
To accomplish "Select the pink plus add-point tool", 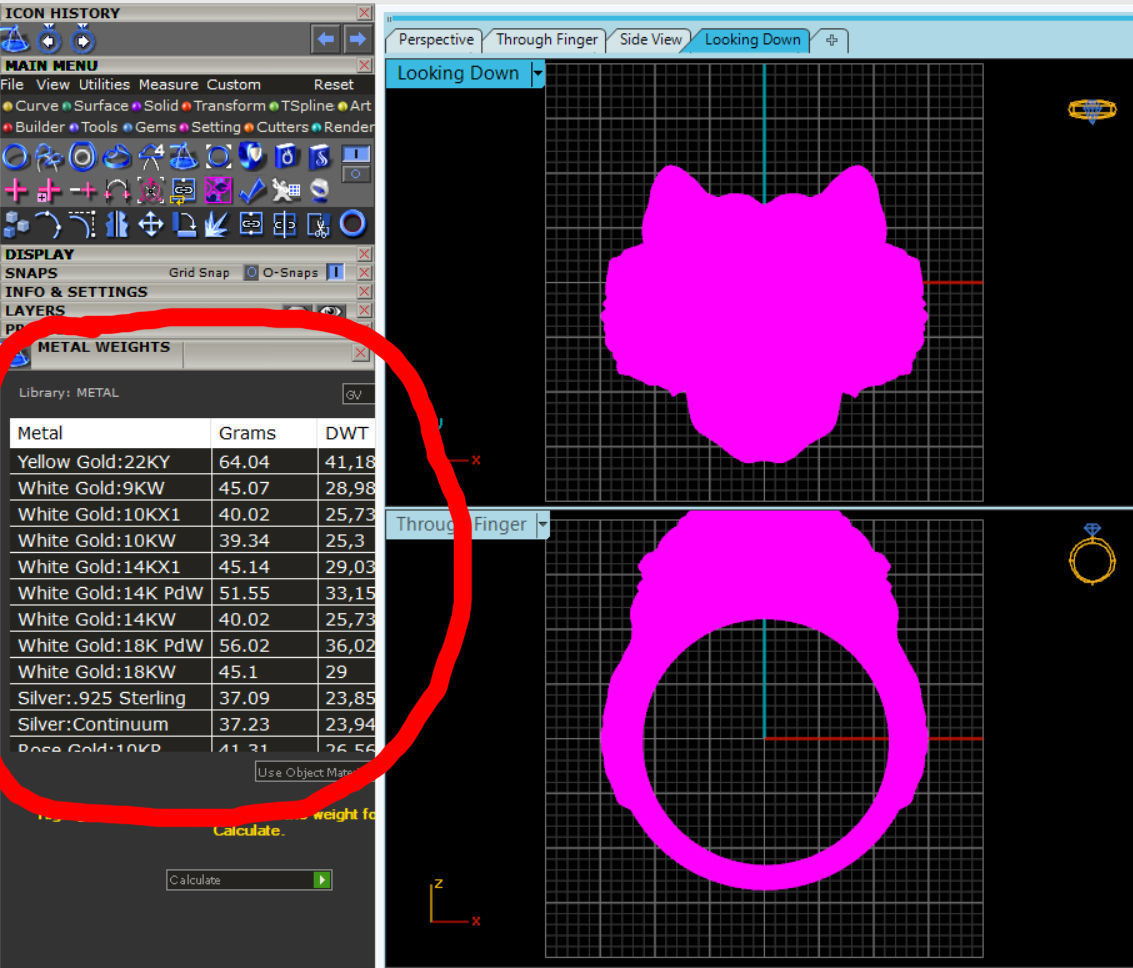I will click(15, 191).
